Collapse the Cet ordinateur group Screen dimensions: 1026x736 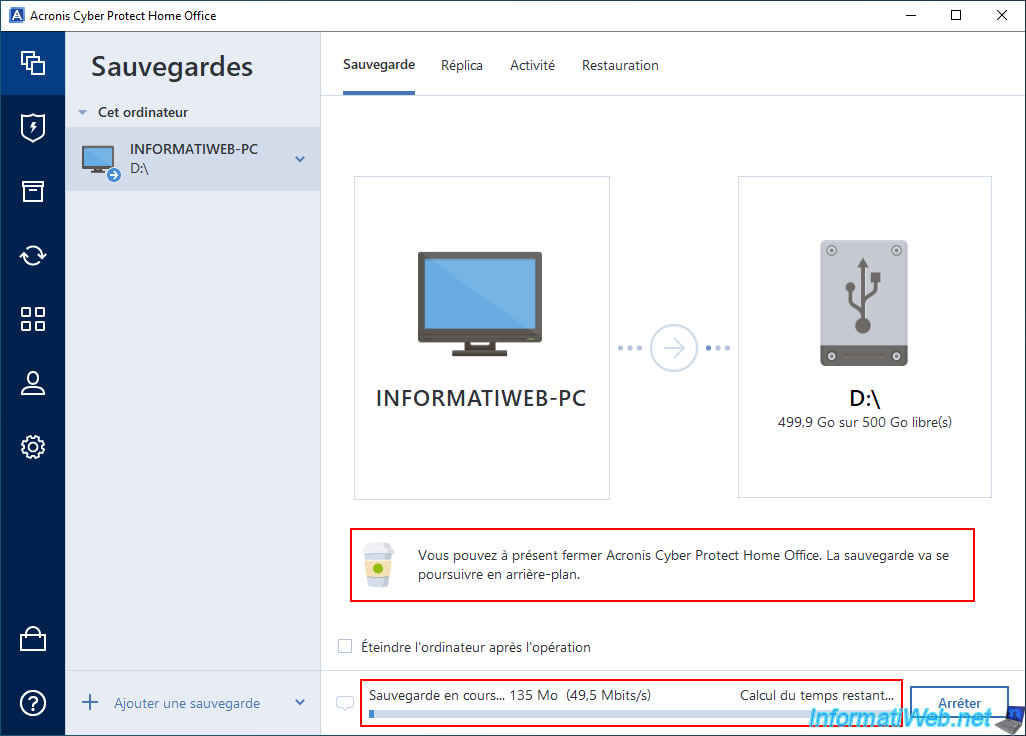(83, 113)
